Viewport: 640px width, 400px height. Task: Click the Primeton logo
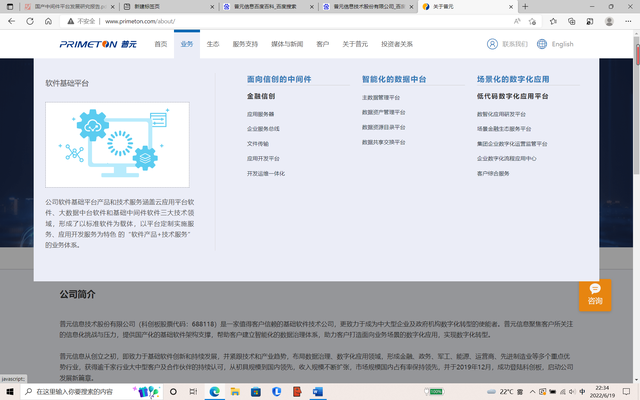[x=98, y=44]
